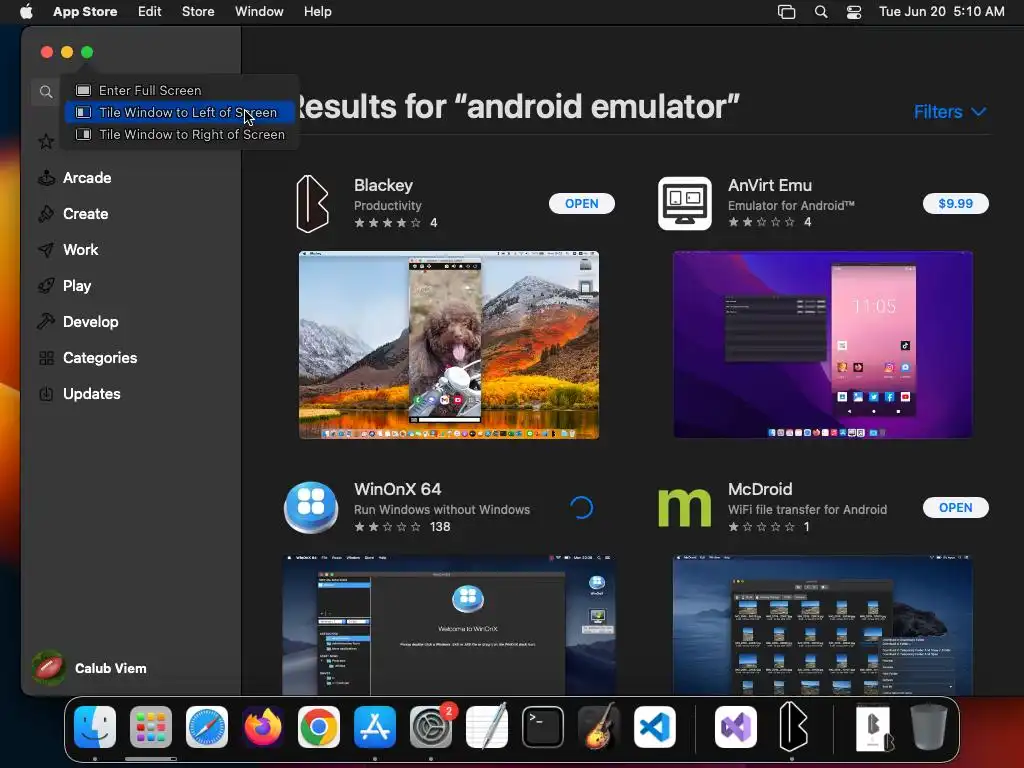Go to Categories section

(x=100, y=358)
